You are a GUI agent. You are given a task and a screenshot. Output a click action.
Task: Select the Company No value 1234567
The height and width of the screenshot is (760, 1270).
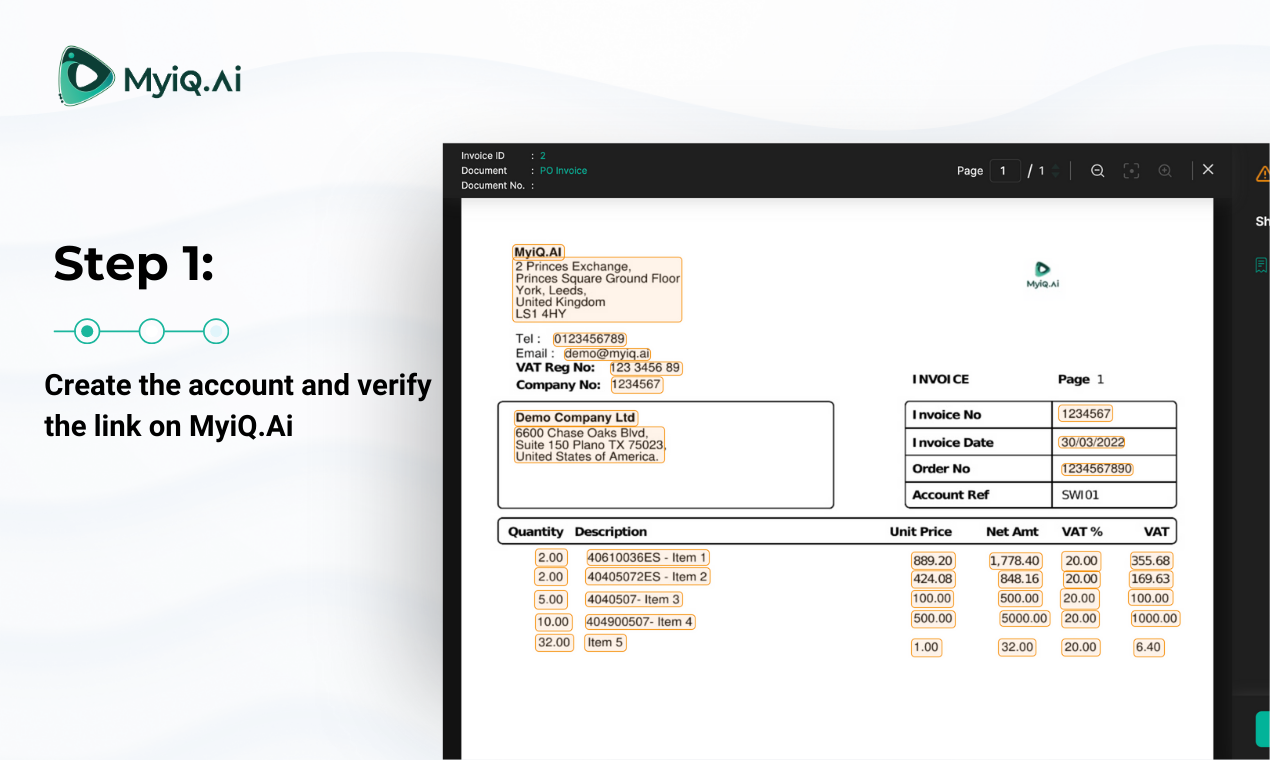coord(636,384)
